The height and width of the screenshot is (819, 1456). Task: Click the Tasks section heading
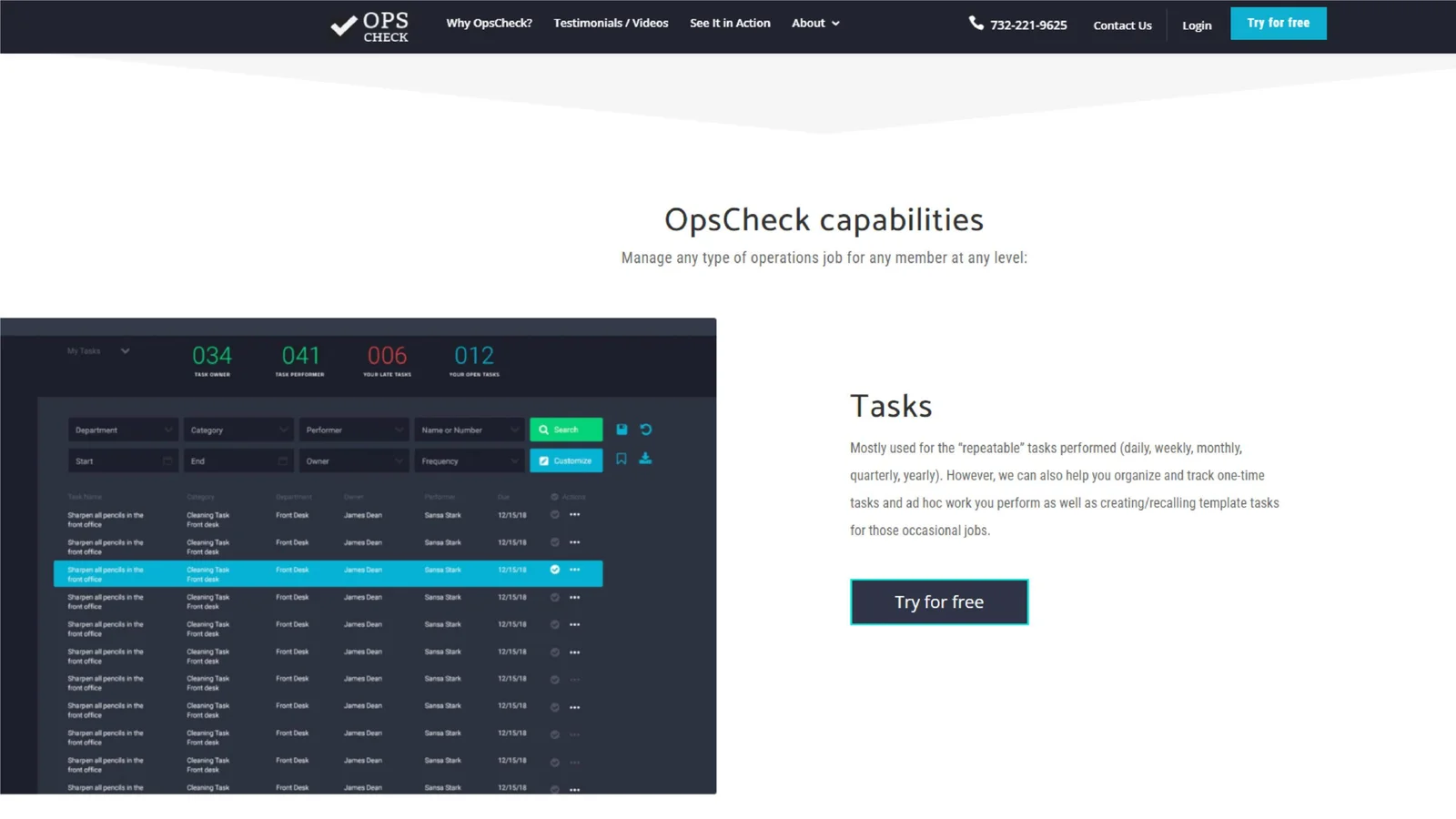[x=891, y=406]
